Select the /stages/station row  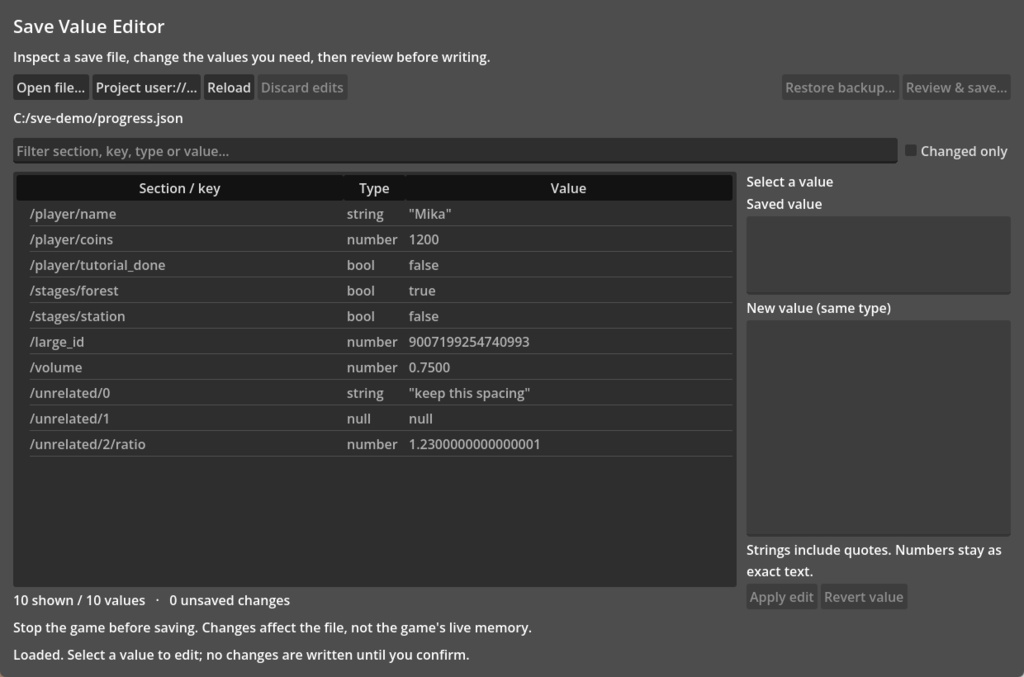pos(374,316)
